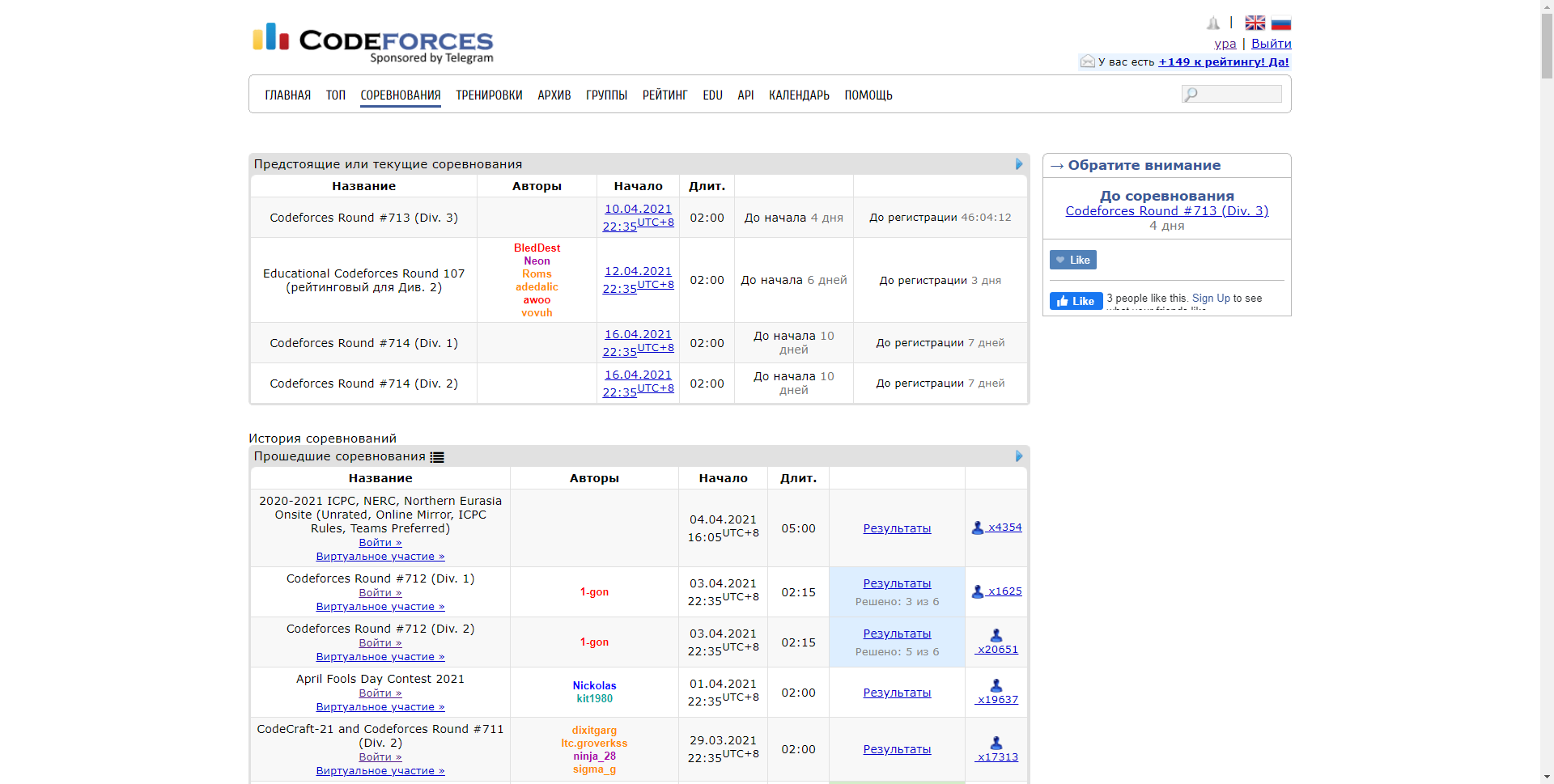Click the blue Like heart button

(1072, 260)
